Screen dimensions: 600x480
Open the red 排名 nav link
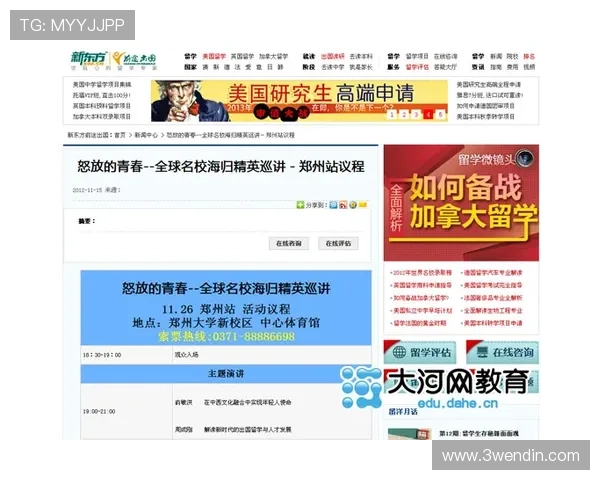point(529,56)
